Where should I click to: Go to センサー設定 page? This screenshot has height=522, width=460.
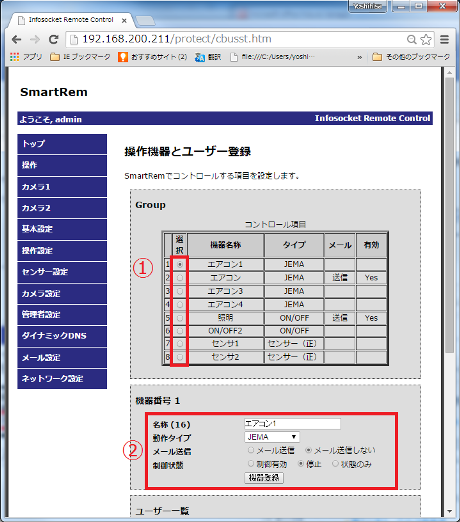[x=62, y=272]
